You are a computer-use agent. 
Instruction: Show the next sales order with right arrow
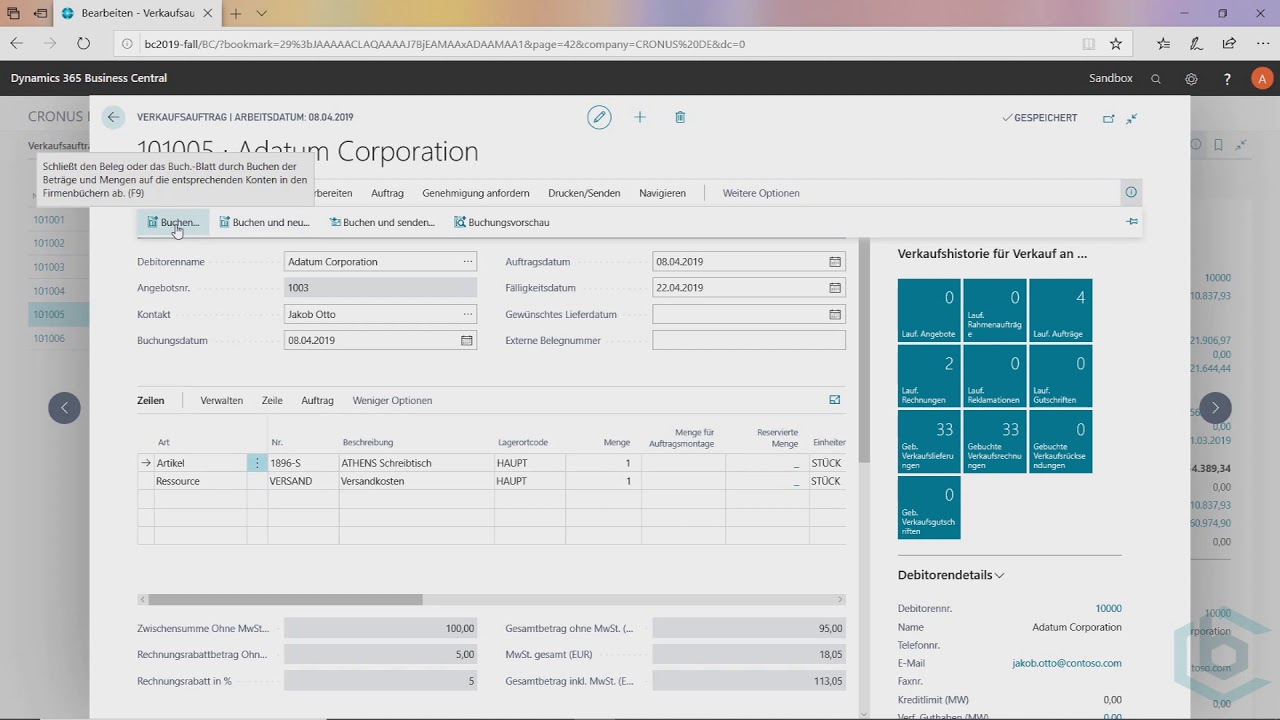(x=1215, y=407)
